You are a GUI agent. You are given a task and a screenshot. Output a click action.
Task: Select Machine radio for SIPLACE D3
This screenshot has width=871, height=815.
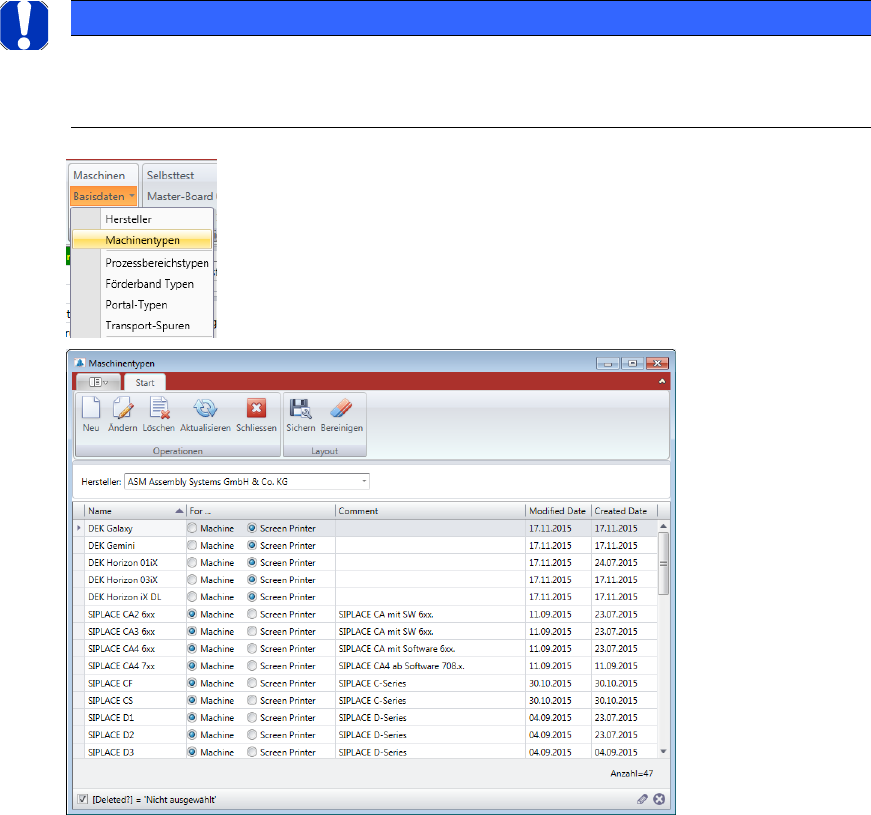tap(192, 752)
